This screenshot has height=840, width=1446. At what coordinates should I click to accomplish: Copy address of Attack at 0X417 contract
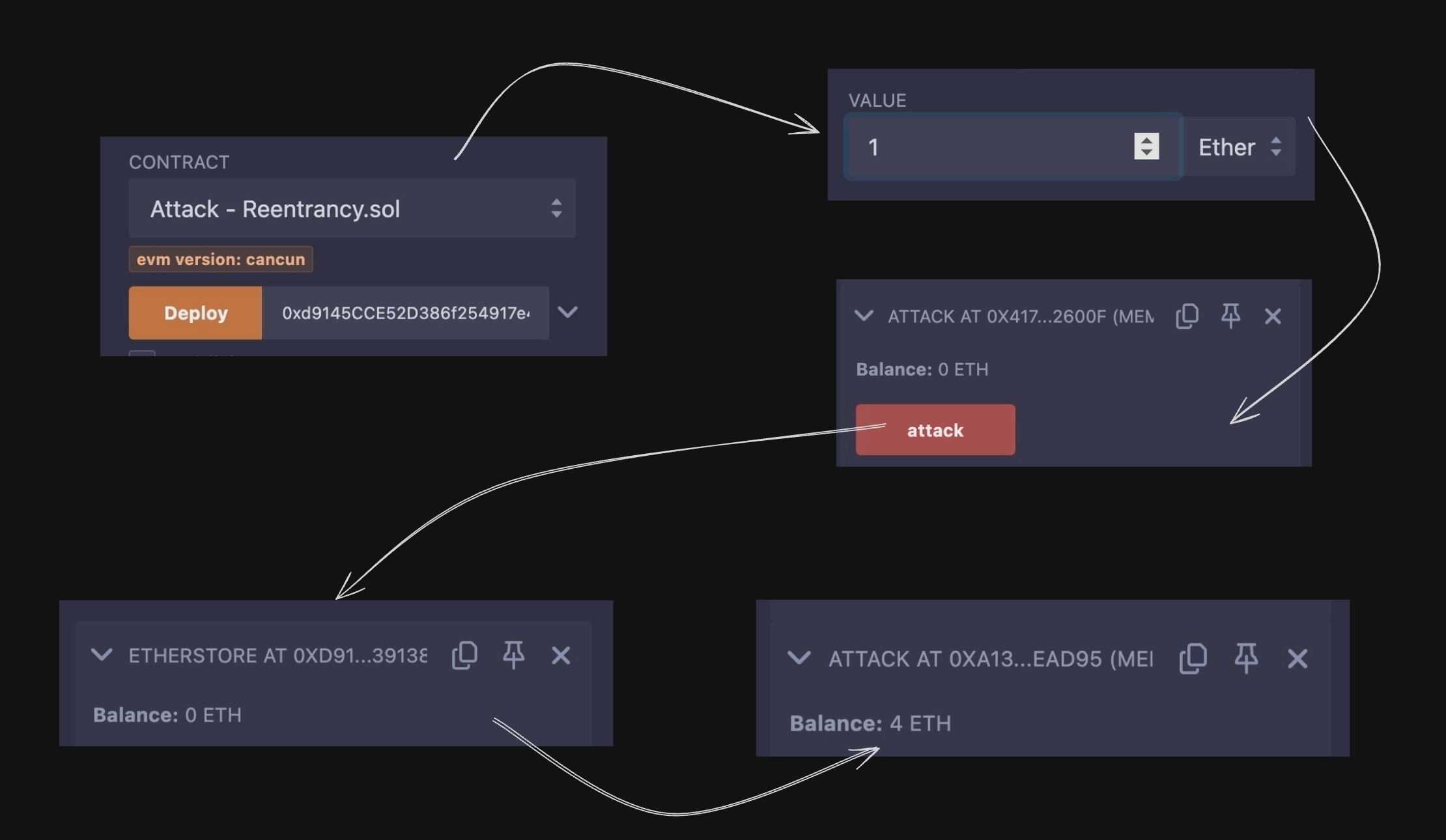1187,316
